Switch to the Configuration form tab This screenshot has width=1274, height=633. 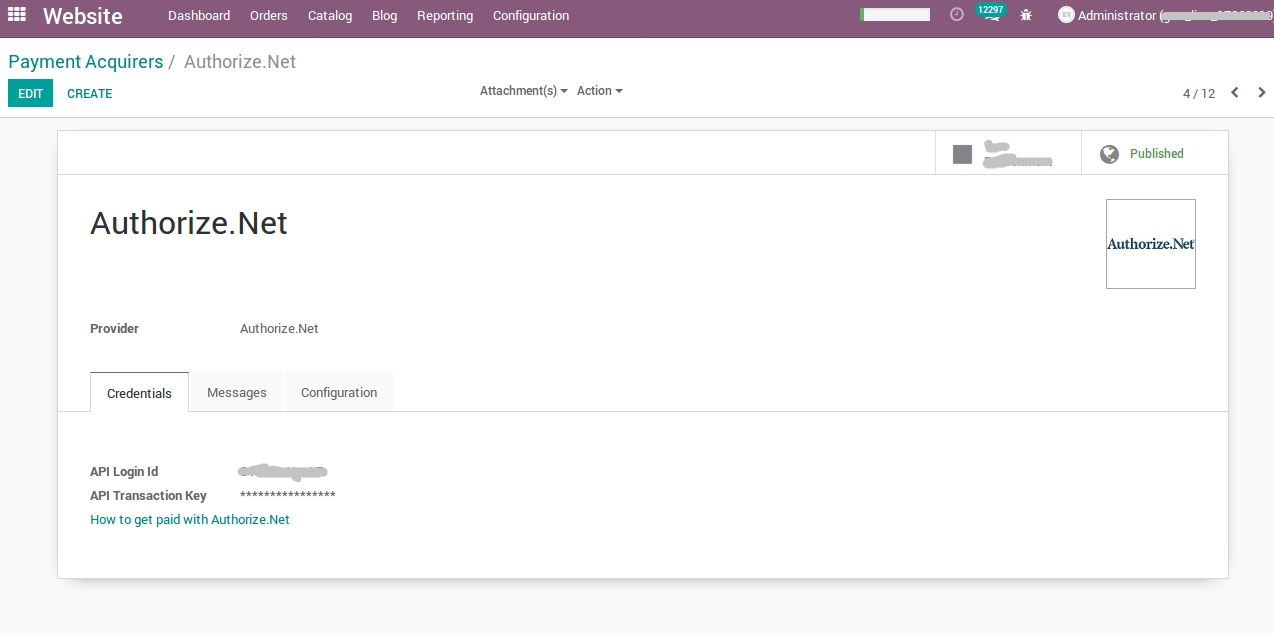(x=339, y=392)
